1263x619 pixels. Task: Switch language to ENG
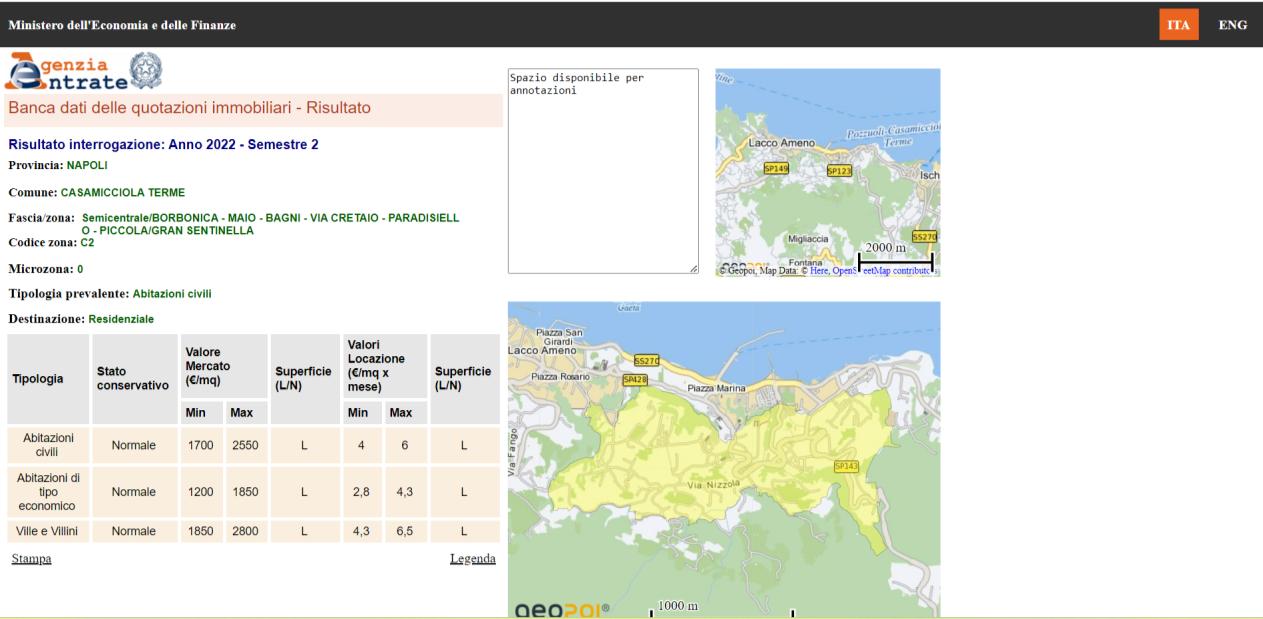[1232, 25]
